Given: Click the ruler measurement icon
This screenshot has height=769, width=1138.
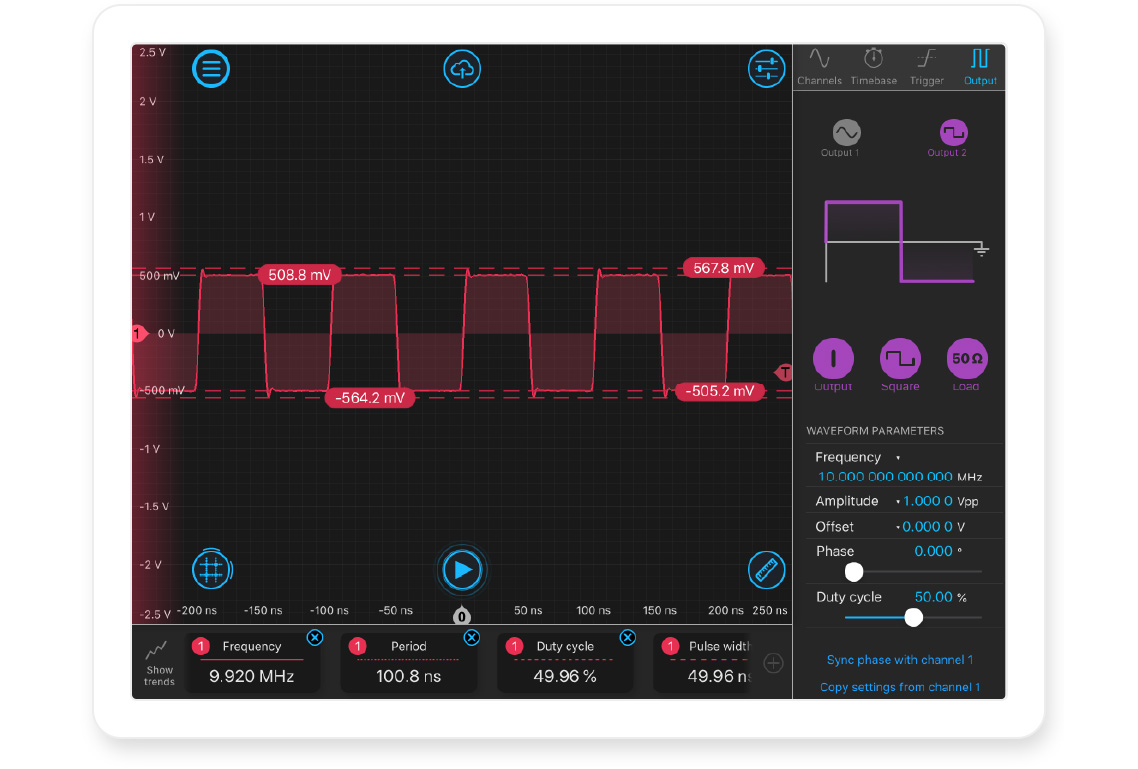Looking at the screenshot, I should (x=767, y=569).
